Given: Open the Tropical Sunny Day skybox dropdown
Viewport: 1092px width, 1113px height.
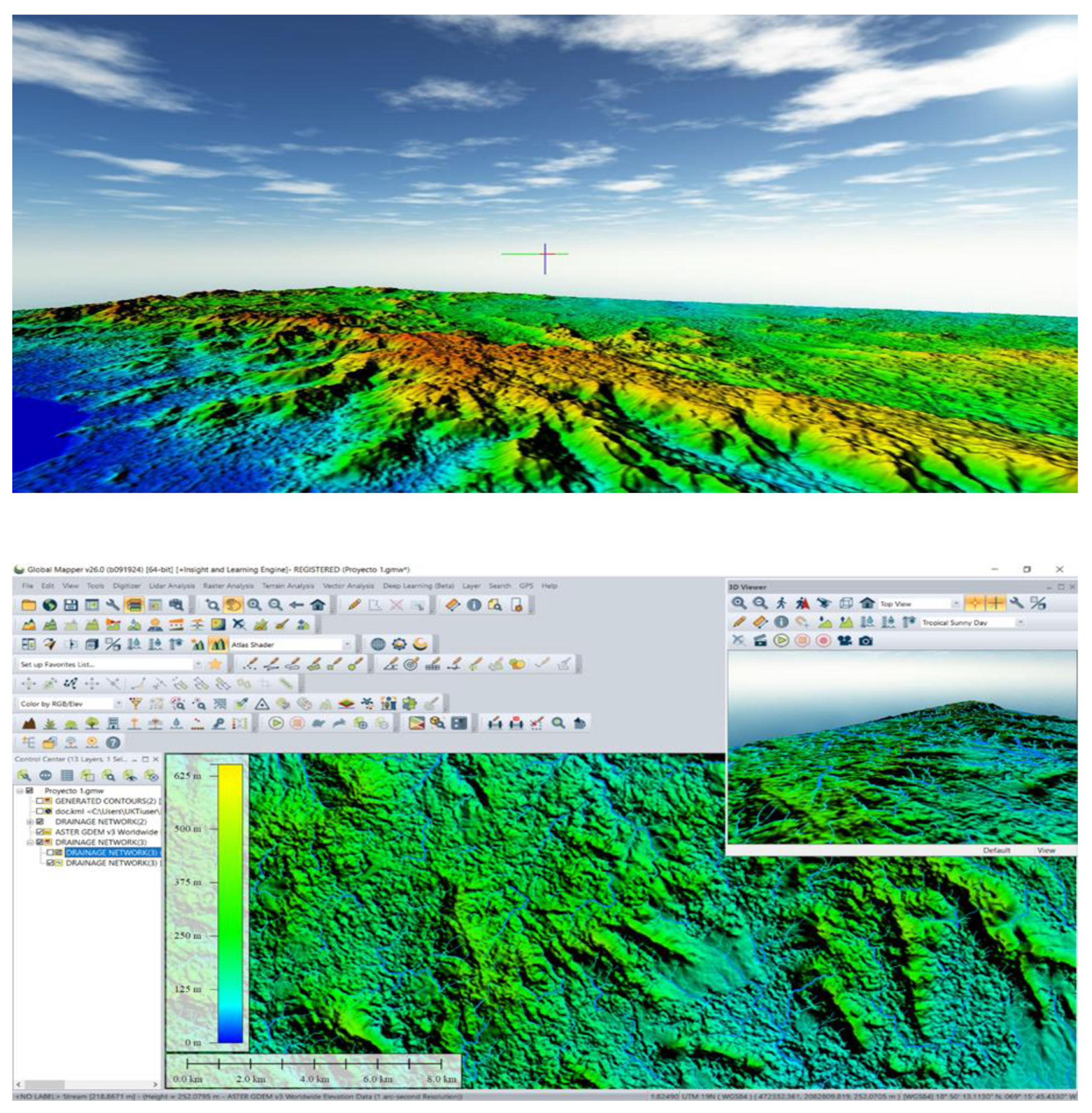Looking at the screenshot, I should point(1020,623).
